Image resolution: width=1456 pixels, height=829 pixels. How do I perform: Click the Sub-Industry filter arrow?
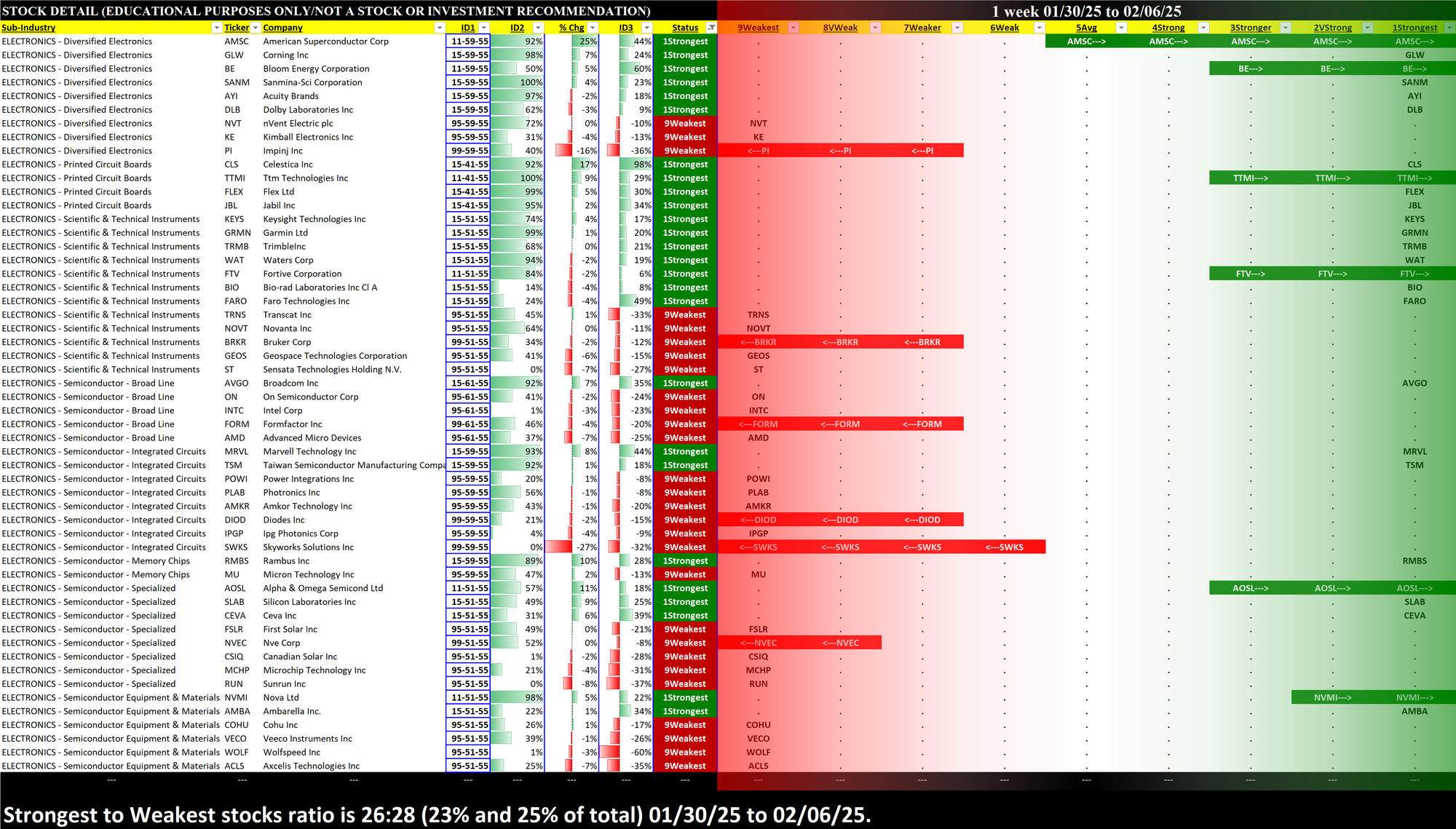(x=216, y=28)
